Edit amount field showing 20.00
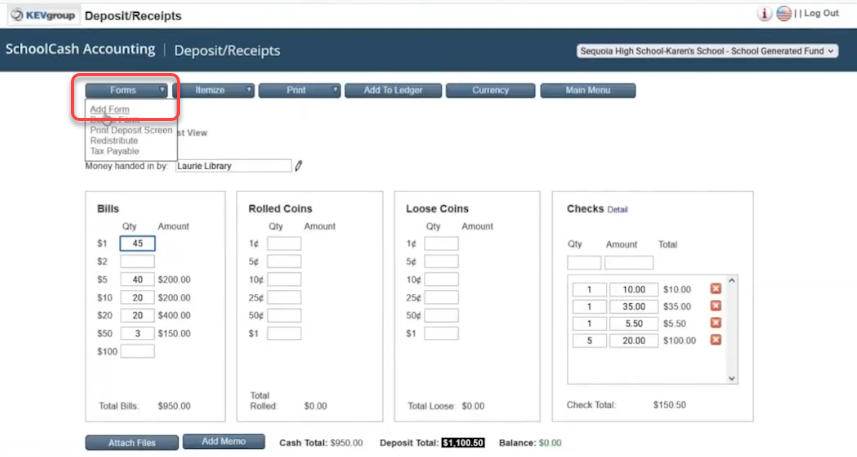This screenshot has width=857, height=457. pos(633,340)
